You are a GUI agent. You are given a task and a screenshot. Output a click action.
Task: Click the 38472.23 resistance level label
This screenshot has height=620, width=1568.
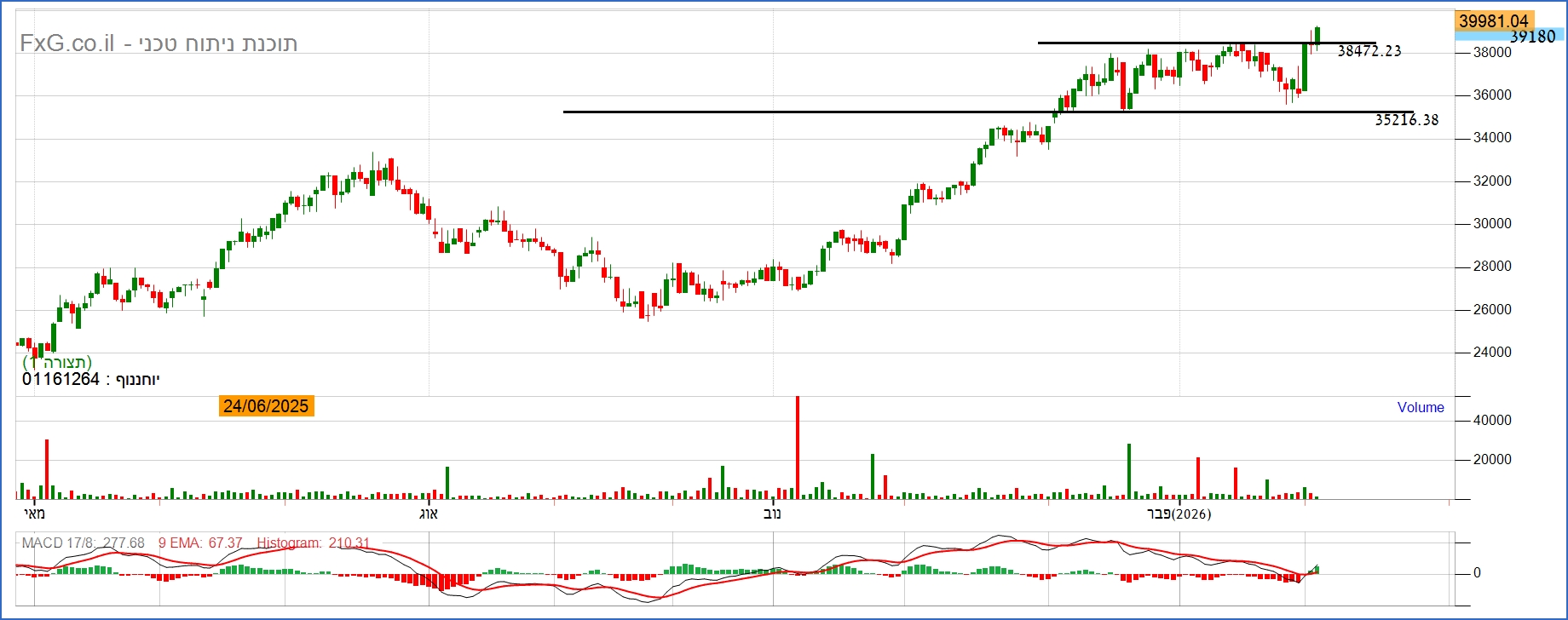click(x=1369, y=51)
